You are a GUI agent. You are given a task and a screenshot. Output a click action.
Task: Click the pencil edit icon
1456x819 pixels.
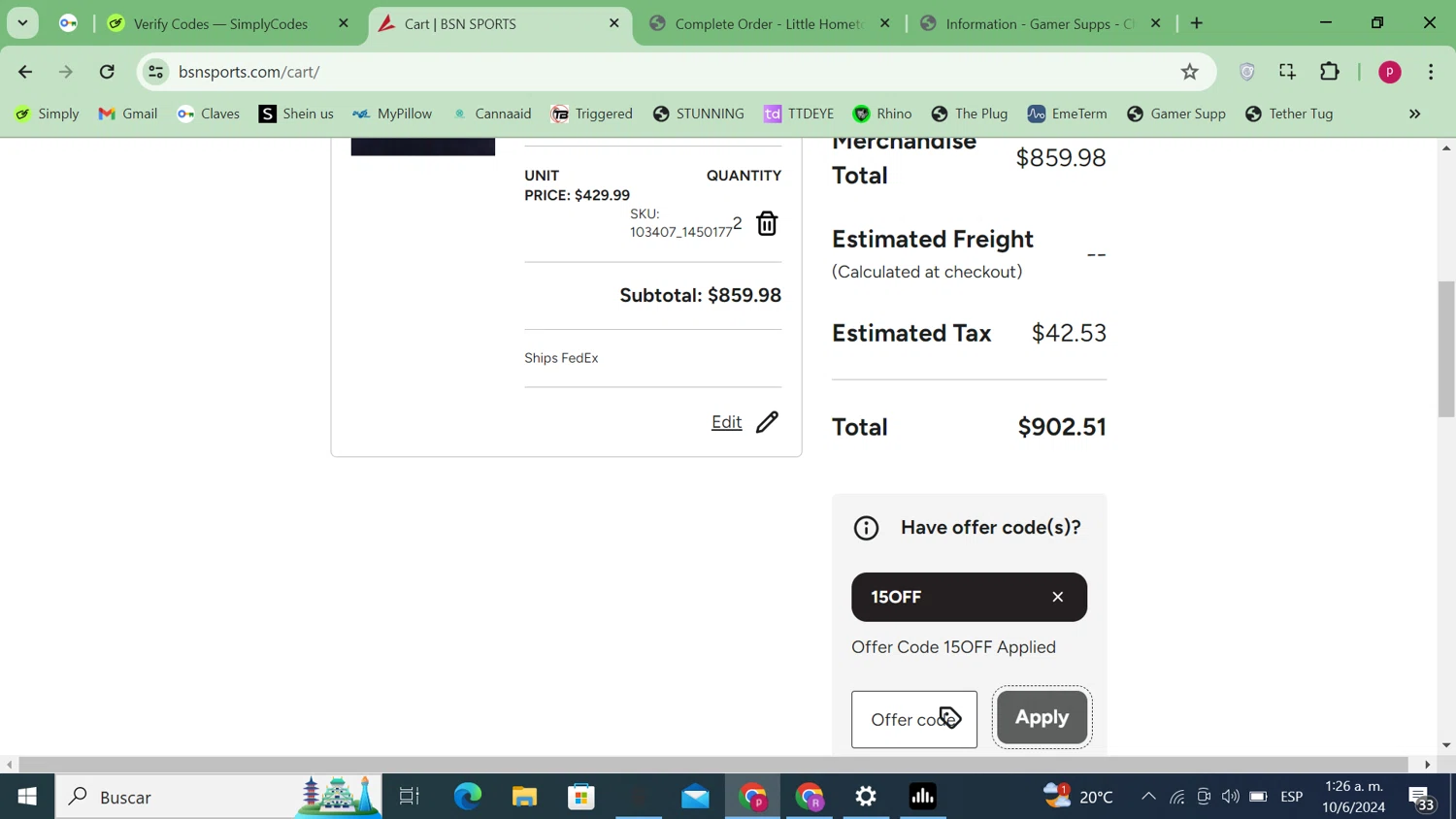tap(767, 422)
